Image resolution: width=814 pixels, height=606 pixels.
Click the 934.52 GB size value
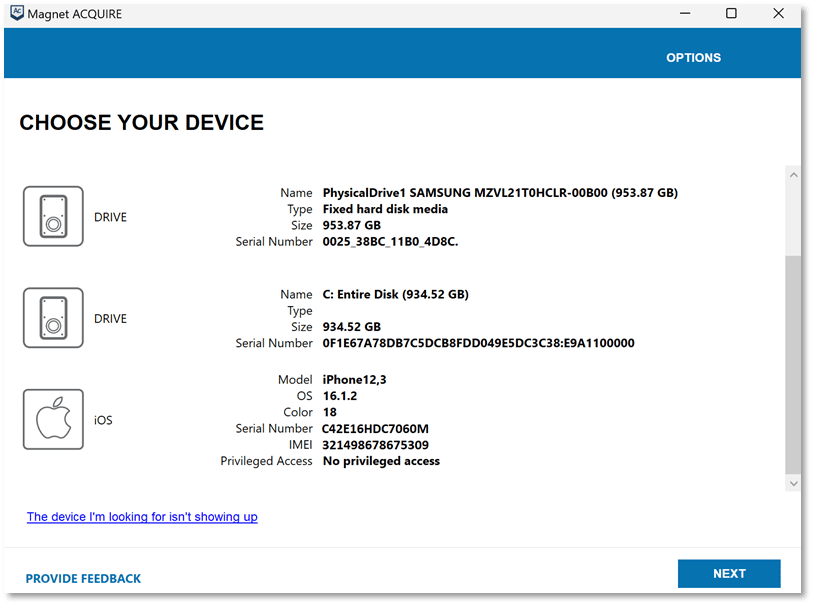pyautogui.click(x=351, y=327)
